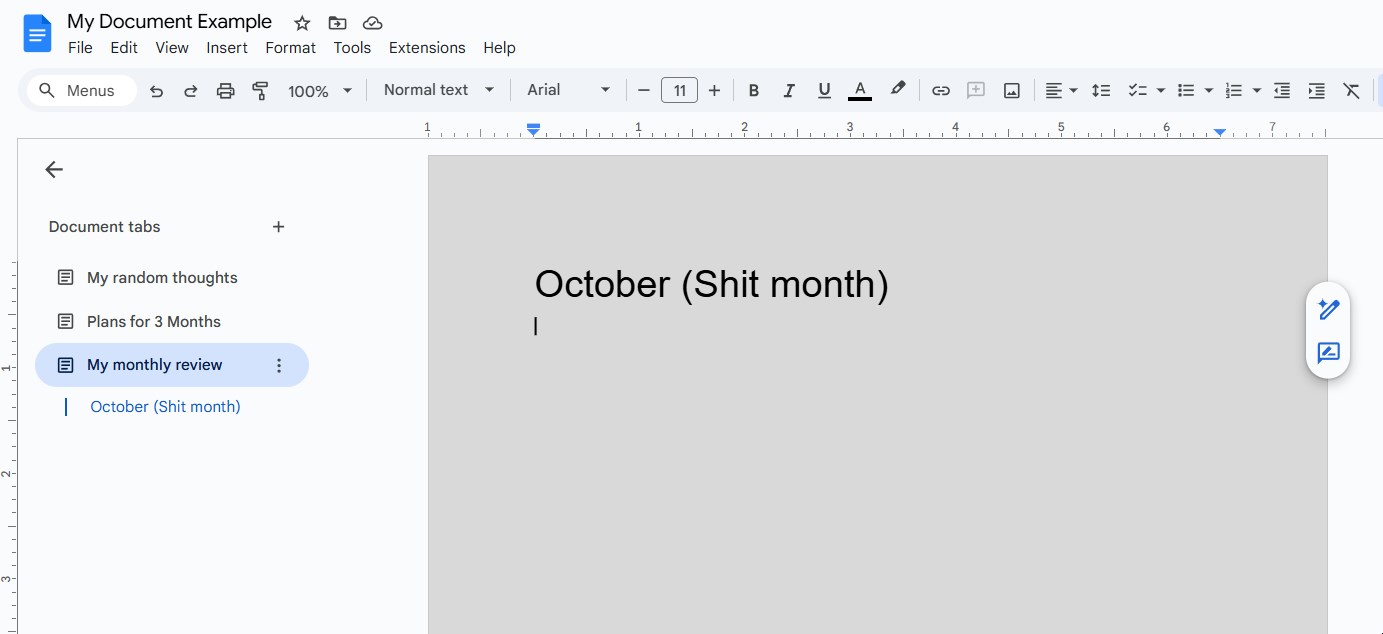Open the Format menu
The image size is (1383, 634).
pyautogui.click(x=291, y=48)
